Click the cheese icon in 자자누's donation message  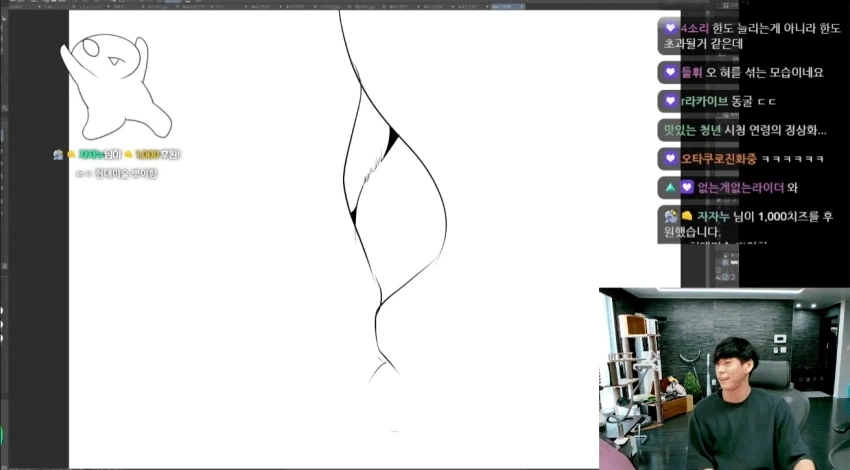click(687, 216)
